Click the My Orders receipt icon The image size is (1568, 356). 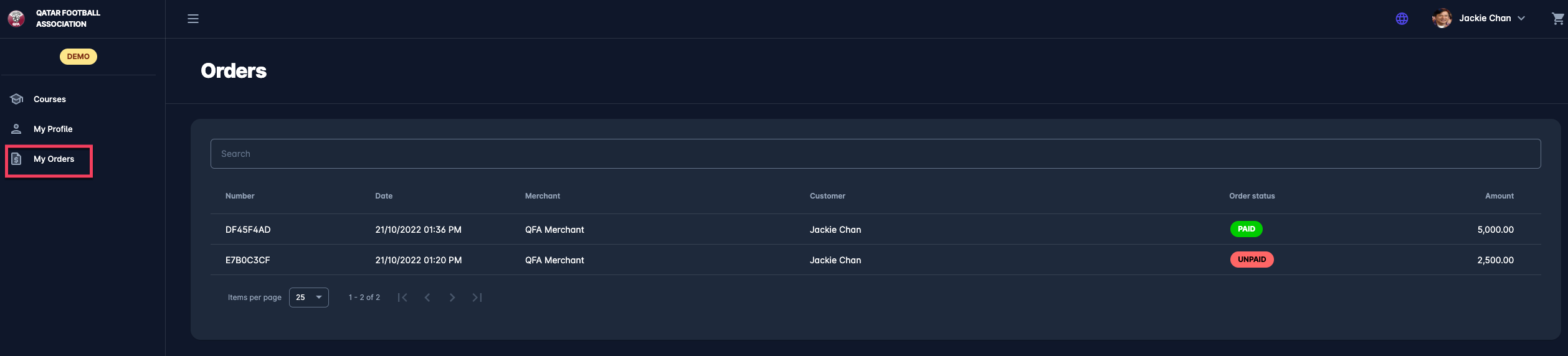[x=17, y=159]
